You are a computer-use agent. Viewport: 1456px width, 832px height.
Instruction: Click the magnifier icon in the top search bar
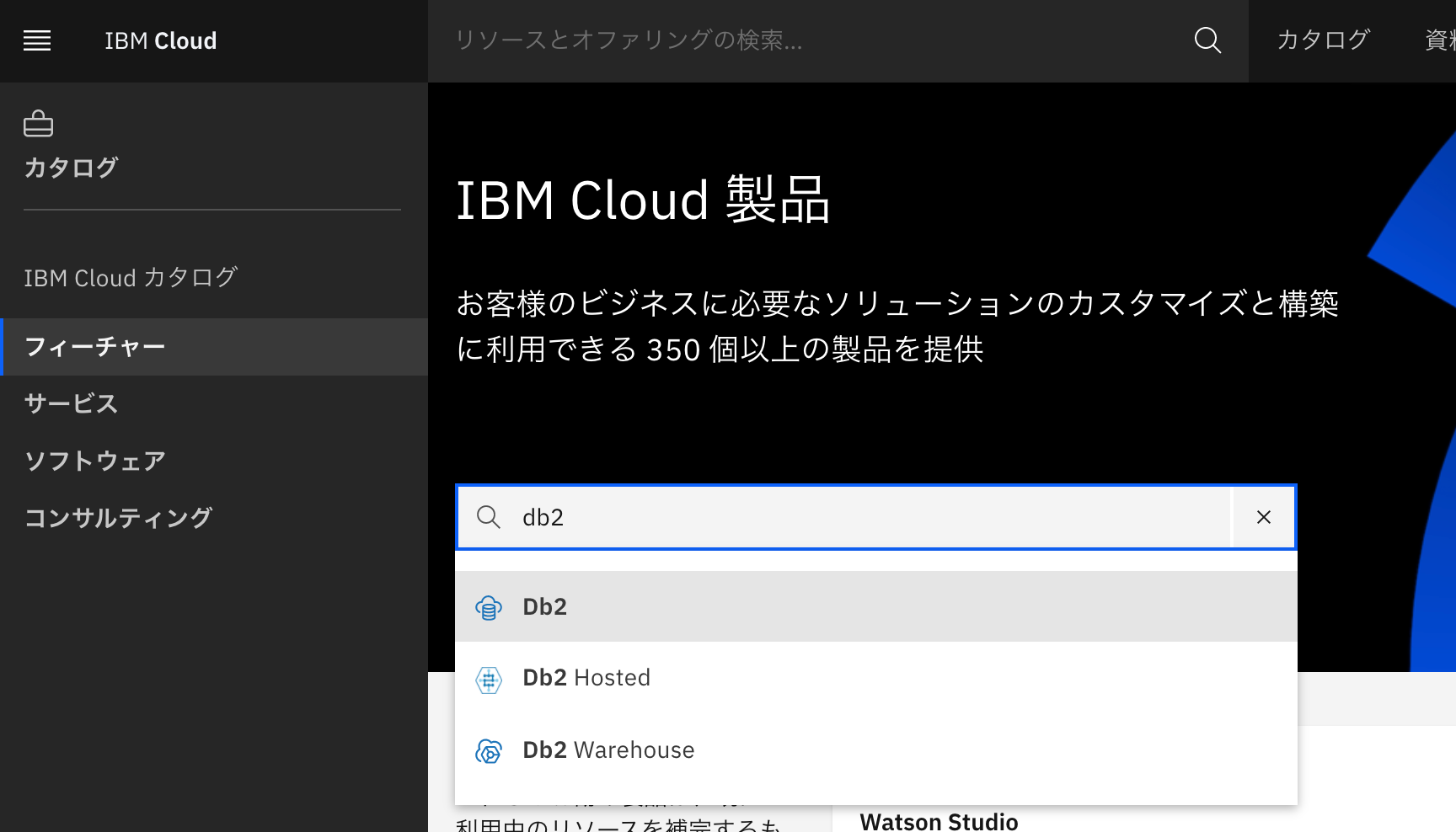pos(1207,40)
